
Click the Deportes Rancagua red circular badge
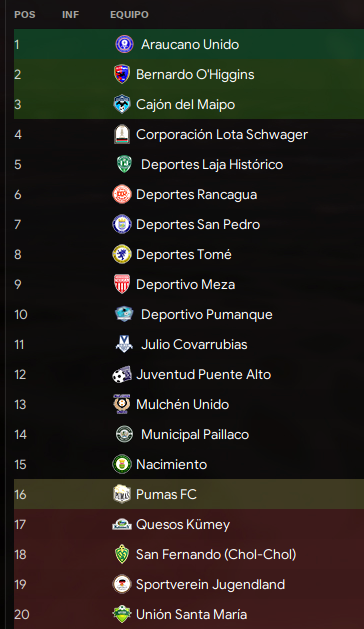(x=122, y=194)
